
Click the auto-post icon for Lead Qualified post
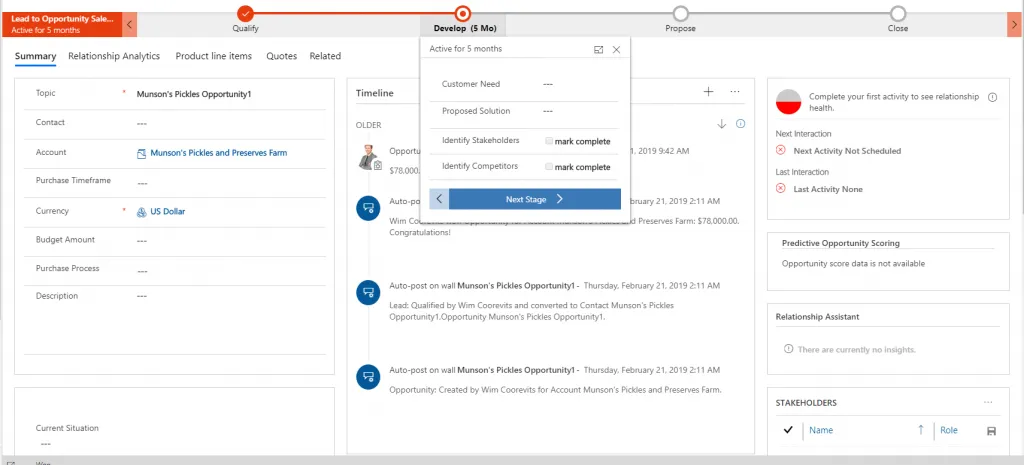pyautogui.click(x=368, y=293)
